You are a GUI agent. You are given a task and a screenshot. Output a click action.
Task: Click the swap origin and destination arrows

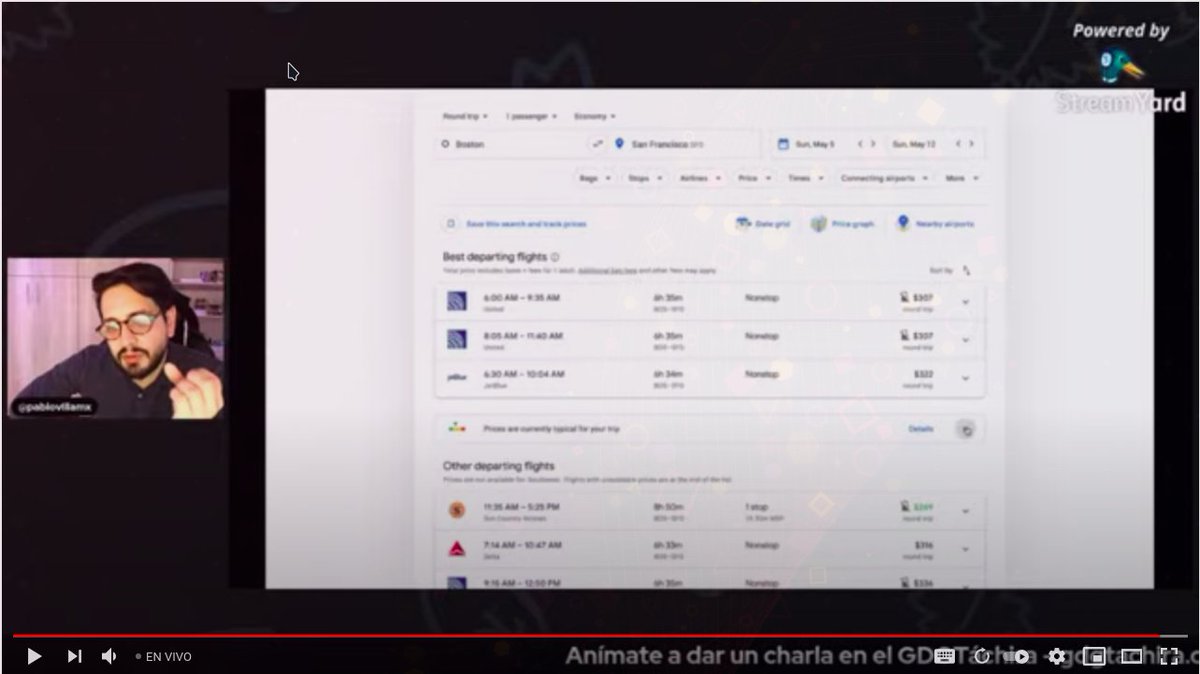(598, 144)
